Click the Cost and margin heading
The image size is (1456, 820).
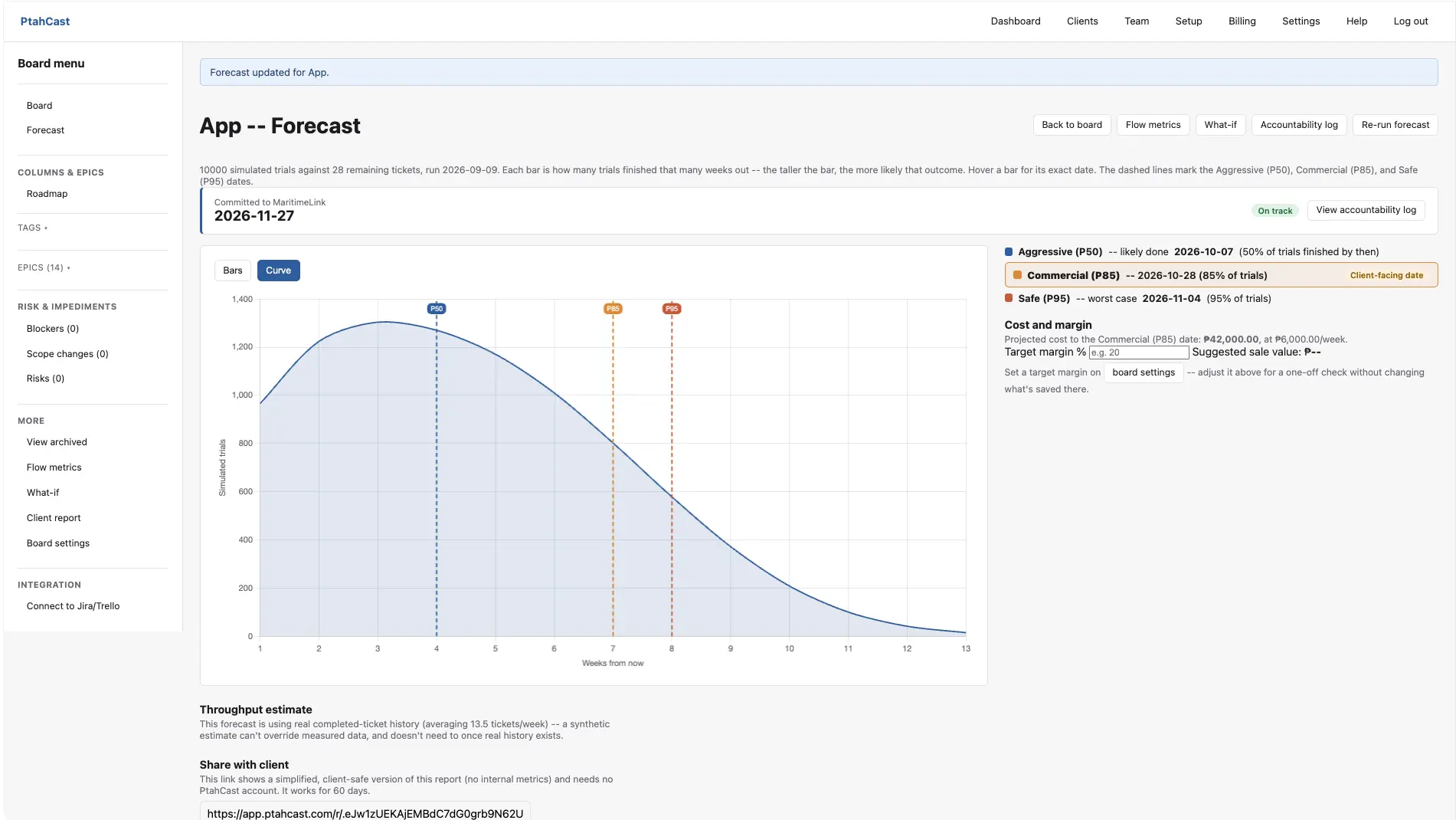coord(1048,325)
